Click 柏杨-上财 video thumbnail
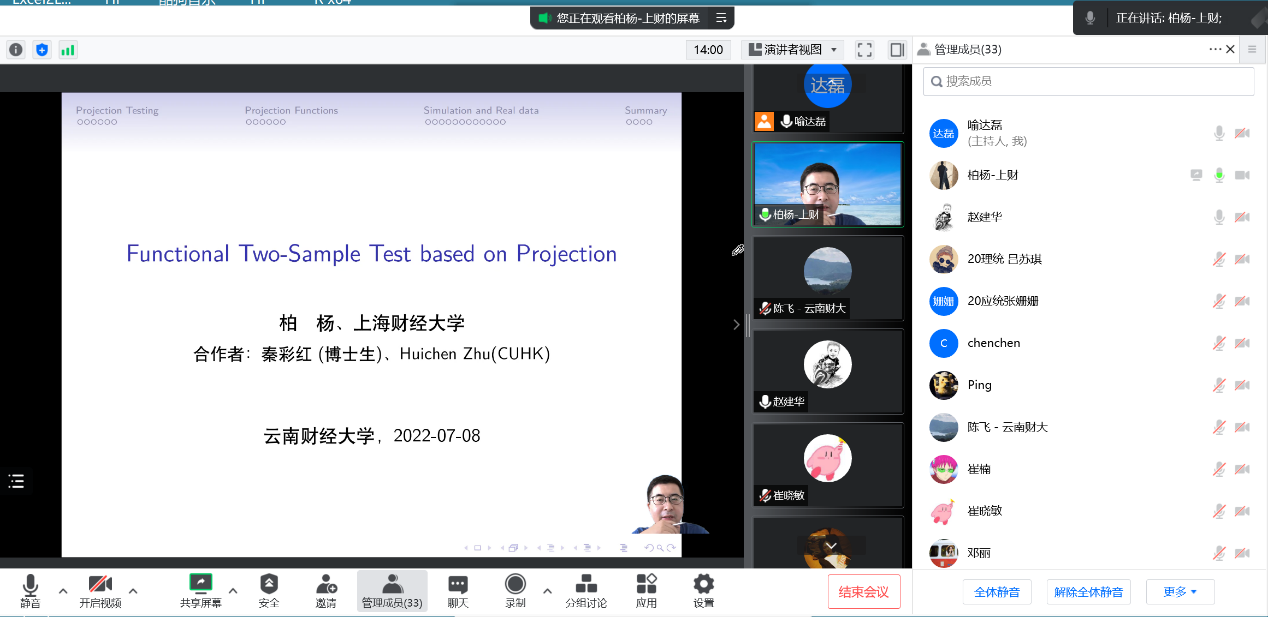This screenshot has width=1268, height=617. click(x=828, y=184)
